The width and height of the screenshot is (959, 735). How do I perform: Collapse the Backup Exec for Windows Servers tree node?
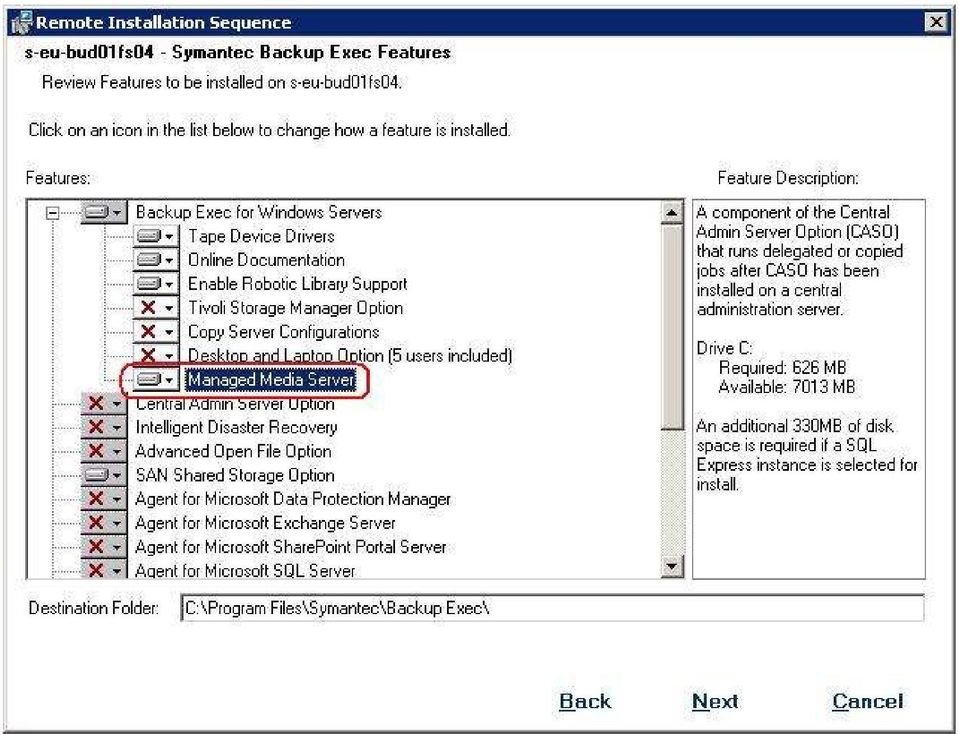click(x=53, y=213)
